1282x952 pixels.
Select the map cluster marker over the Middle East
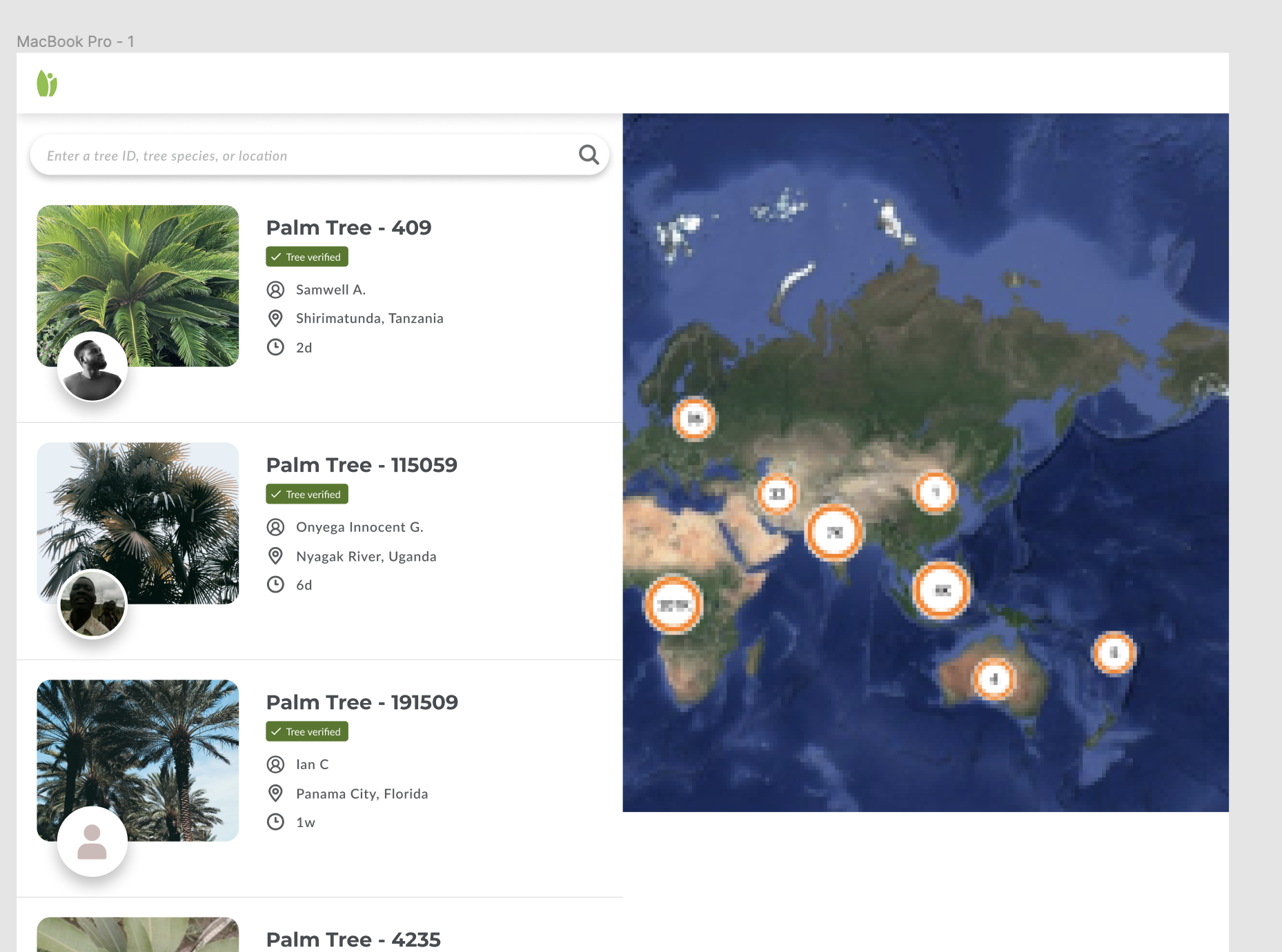point(778,494)
